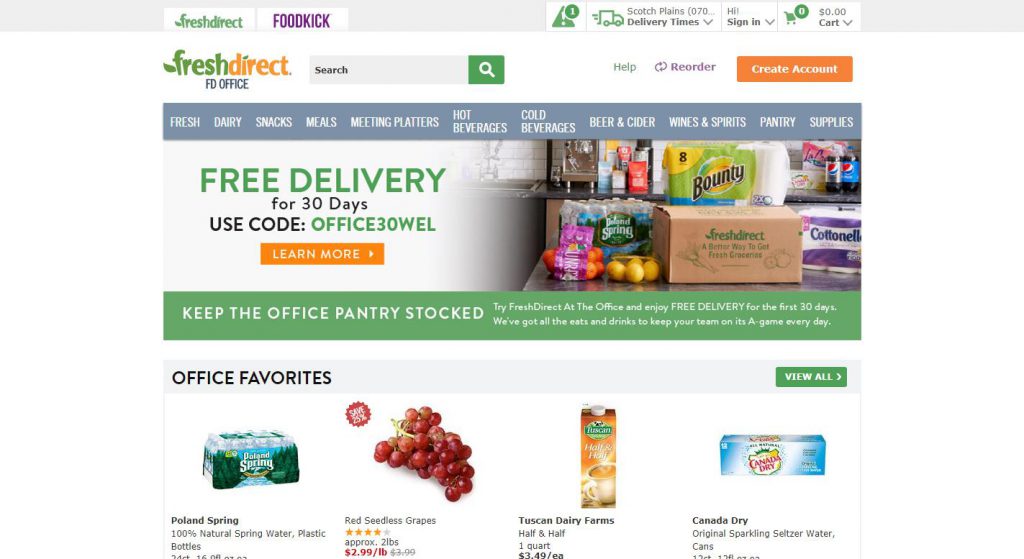Click the Save red badge on grapes

click(358, 414)
